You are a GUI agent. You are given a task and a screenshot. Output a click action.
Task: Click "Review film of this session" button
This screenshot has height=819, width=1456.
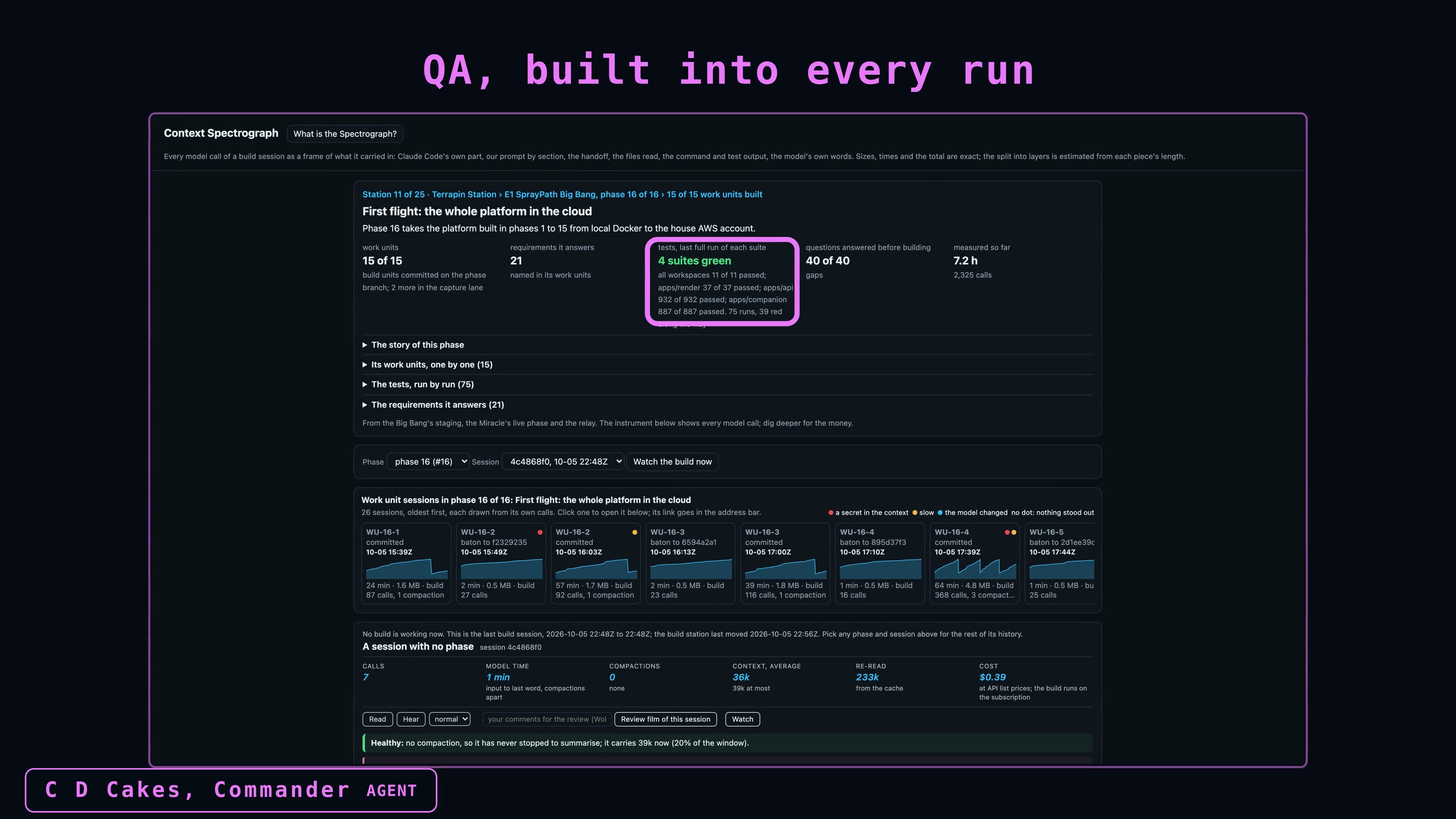[665, 719]
